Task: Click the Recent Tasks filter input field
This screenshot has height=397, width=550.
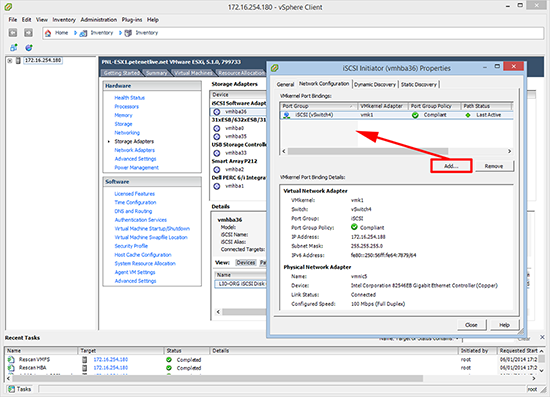Action: tap(489, 339)
